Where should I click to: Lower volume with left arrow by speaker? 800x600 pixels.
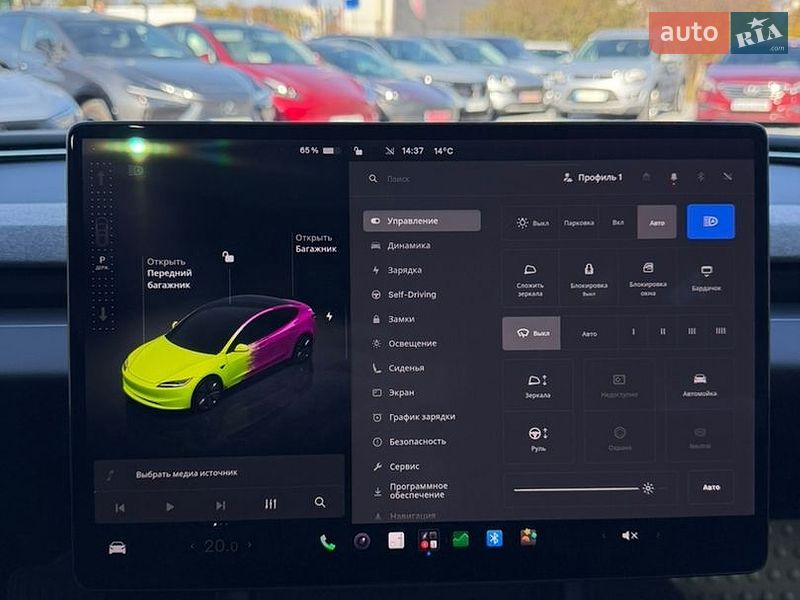coord(604,536)
